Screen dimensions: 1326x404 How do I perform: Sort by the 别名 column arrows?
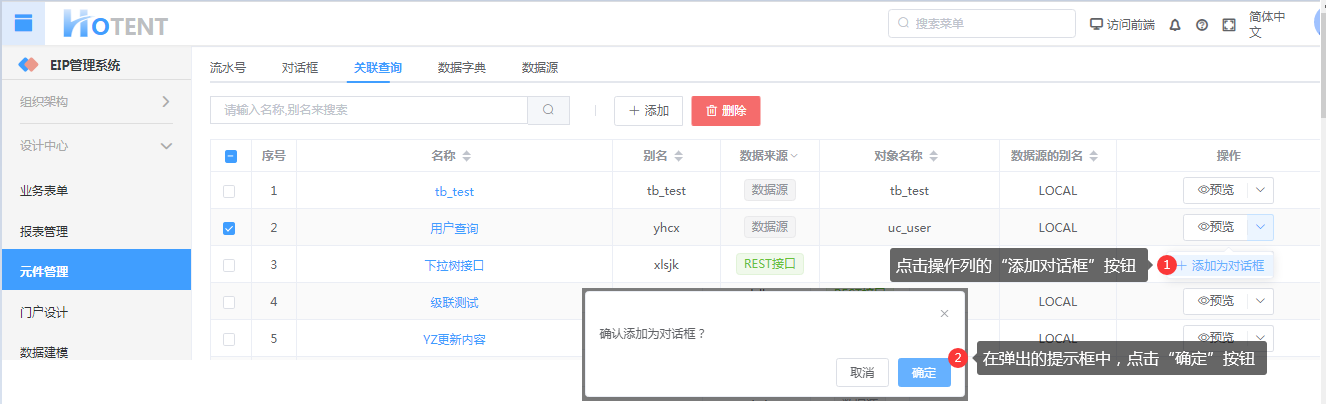[678, 156]
